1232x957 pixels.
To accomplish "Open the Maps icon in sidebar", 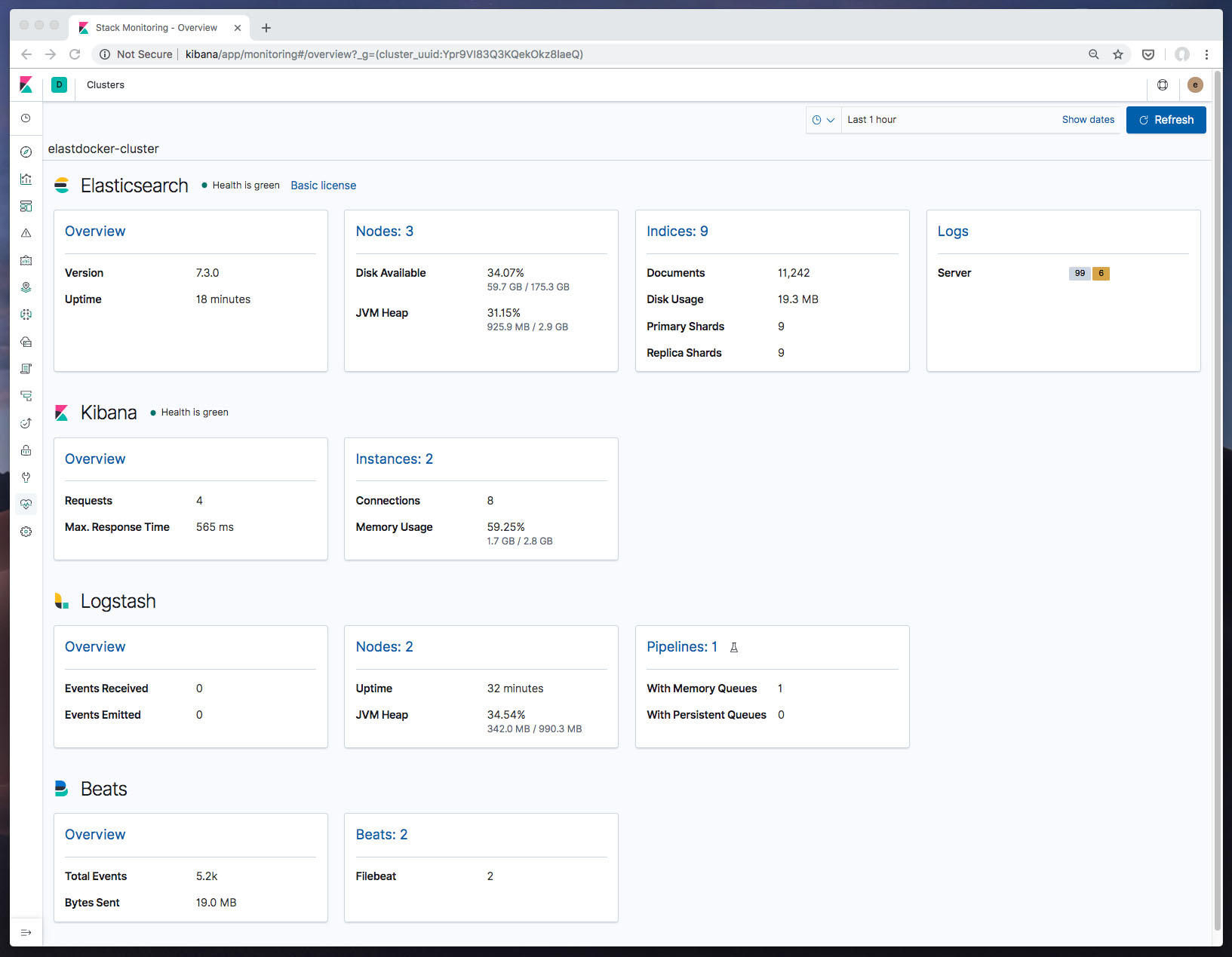I will coord(26,288).
